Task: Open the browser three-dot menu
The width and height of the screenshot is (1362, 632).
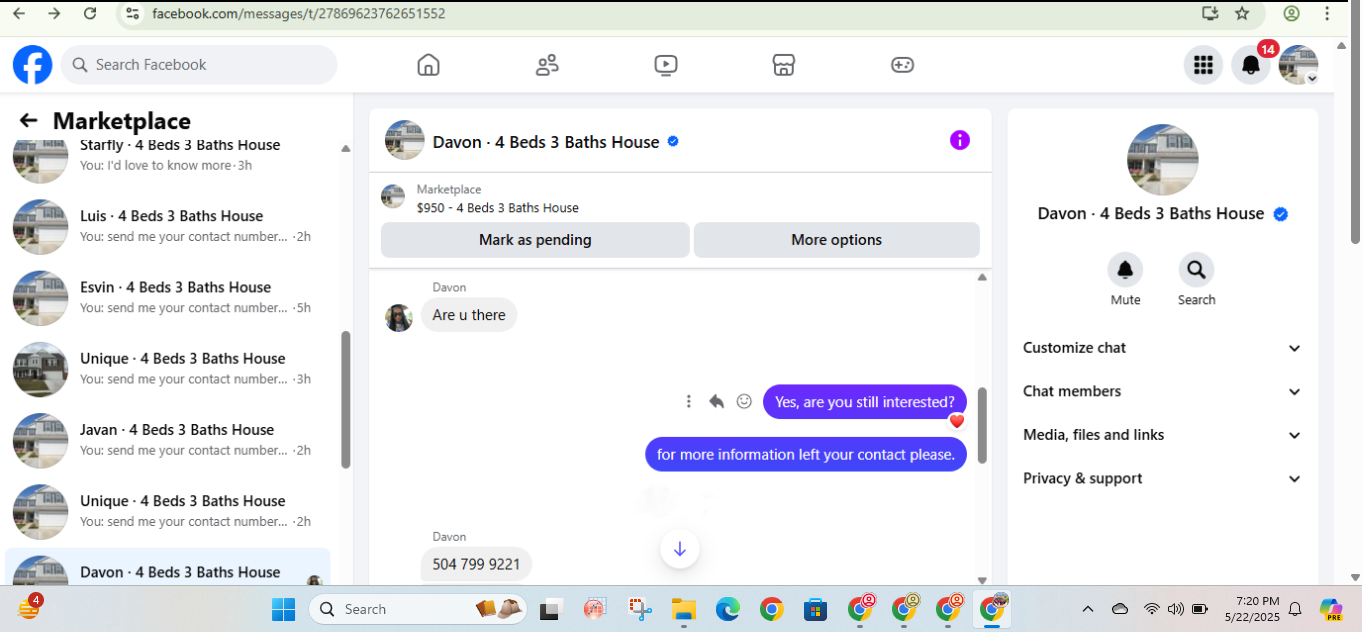Action: point(1327,13)
